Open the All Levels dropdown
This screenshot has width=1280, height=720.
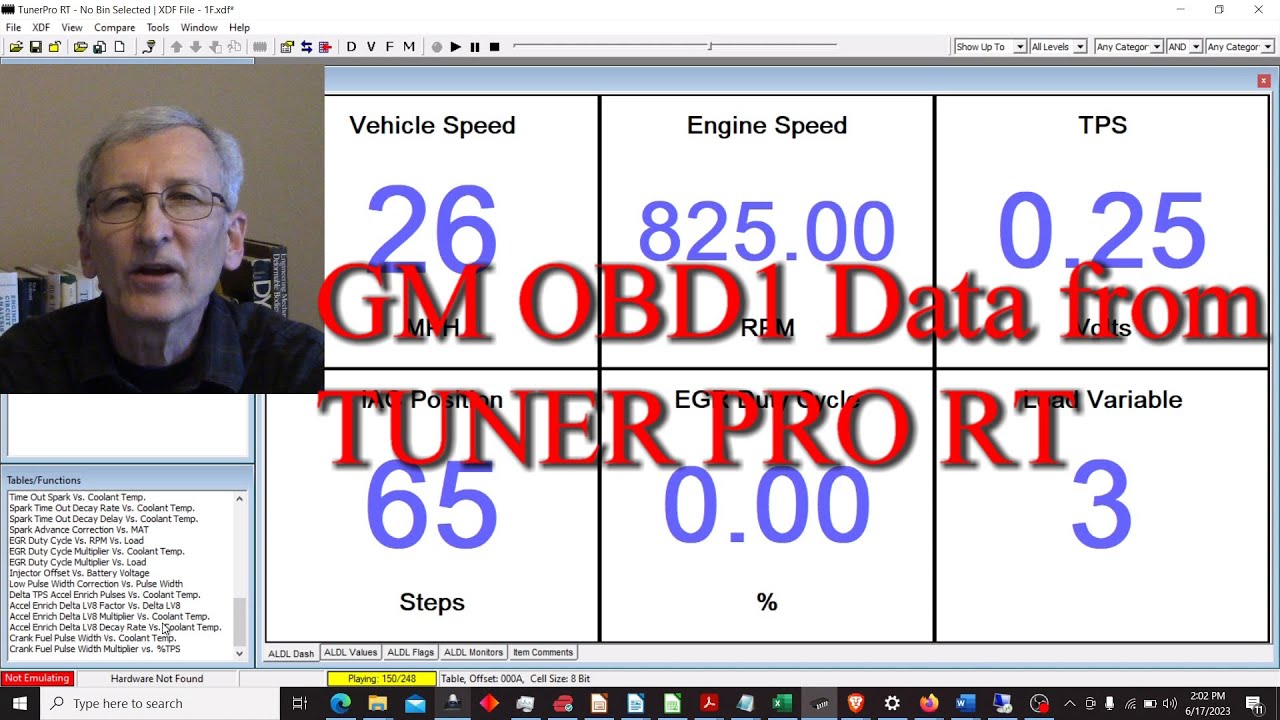pos(1058,47)
